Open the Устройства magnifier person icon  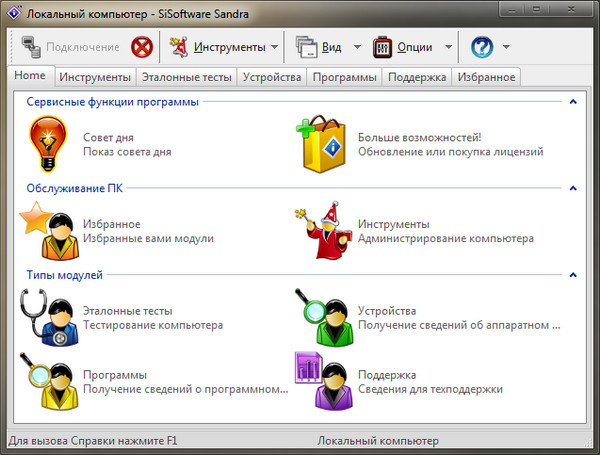322,316
